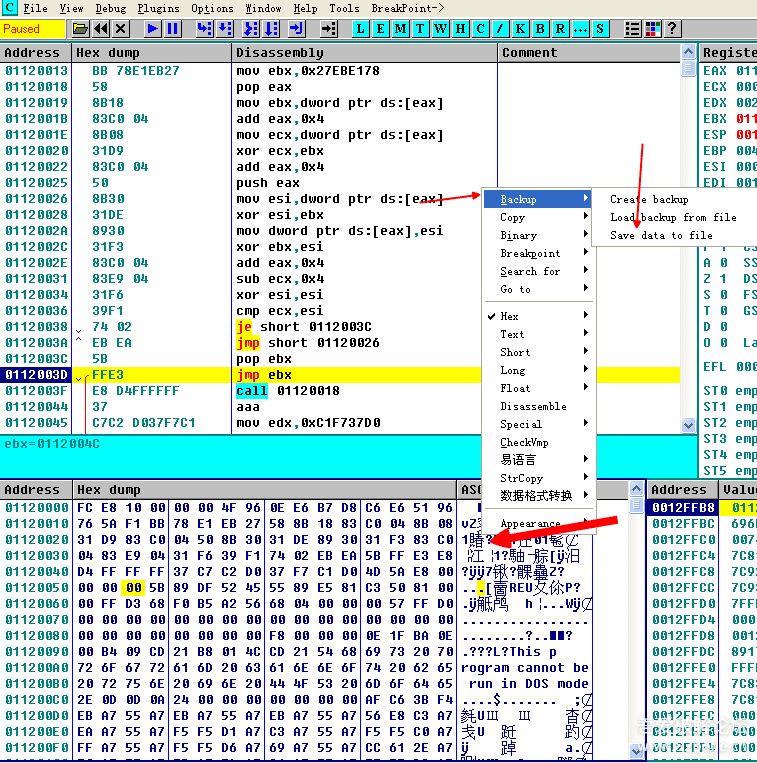Open the Memory map window (M)
The width and height of the screenshot is (757, 763).
pos(401,29)
